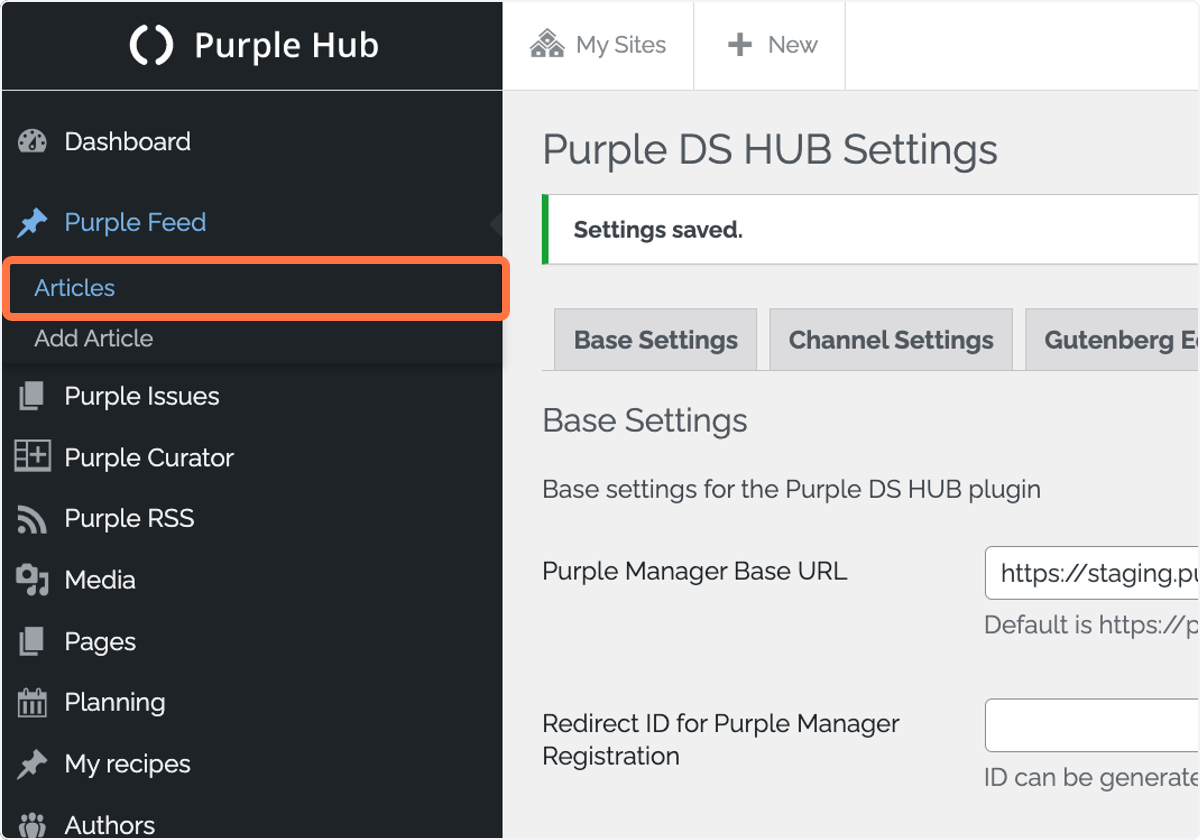Click the Redirect ID for Purple Manager field
Screen dimensions: 1200x840
tap(1092, 726)
